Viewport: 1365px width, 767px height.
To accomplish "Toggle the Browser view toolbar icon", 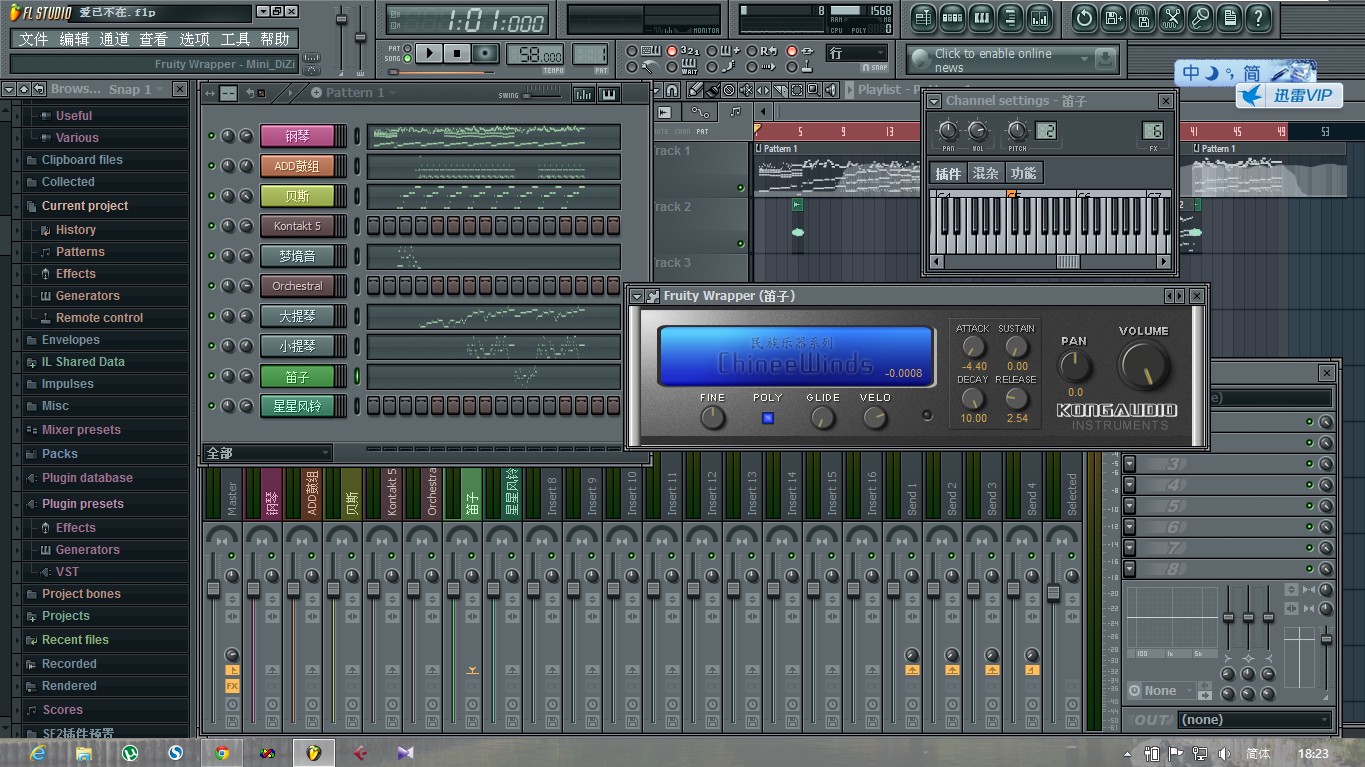I will point(1010,17).
